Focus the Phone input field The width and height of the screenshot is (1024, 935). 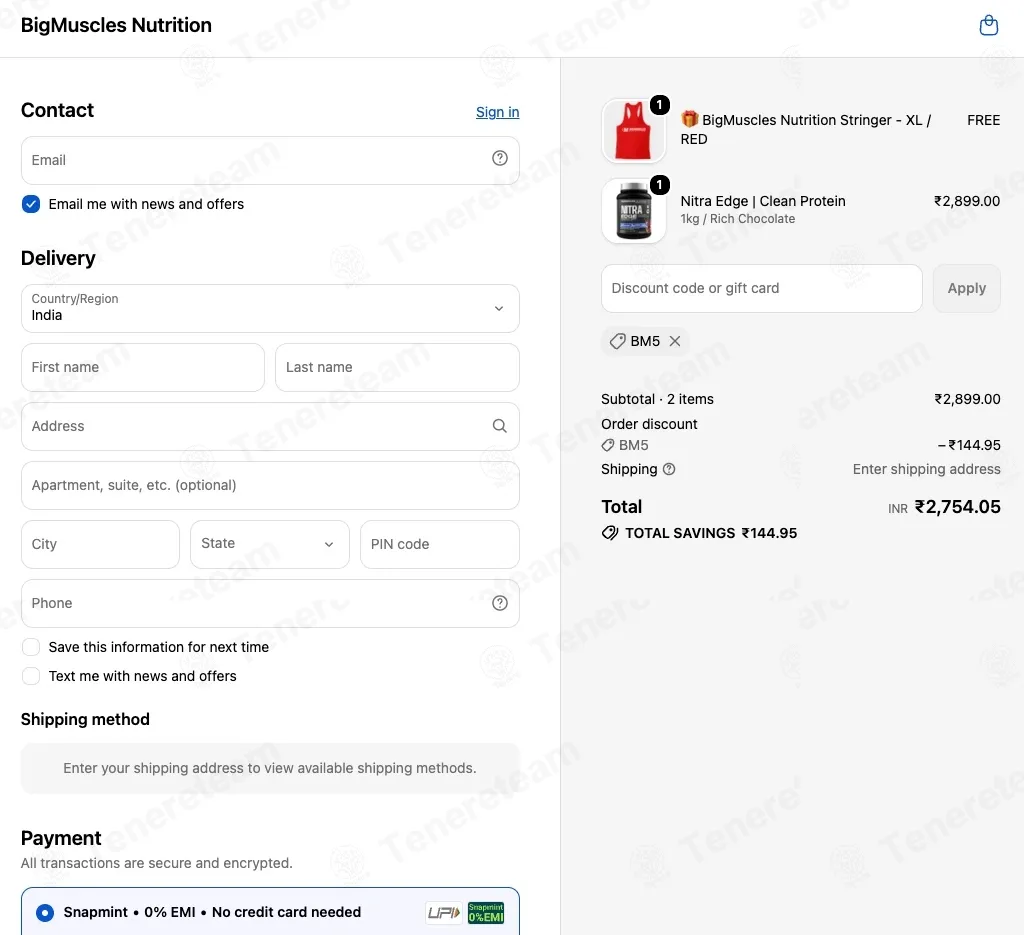tap(270, 603)
